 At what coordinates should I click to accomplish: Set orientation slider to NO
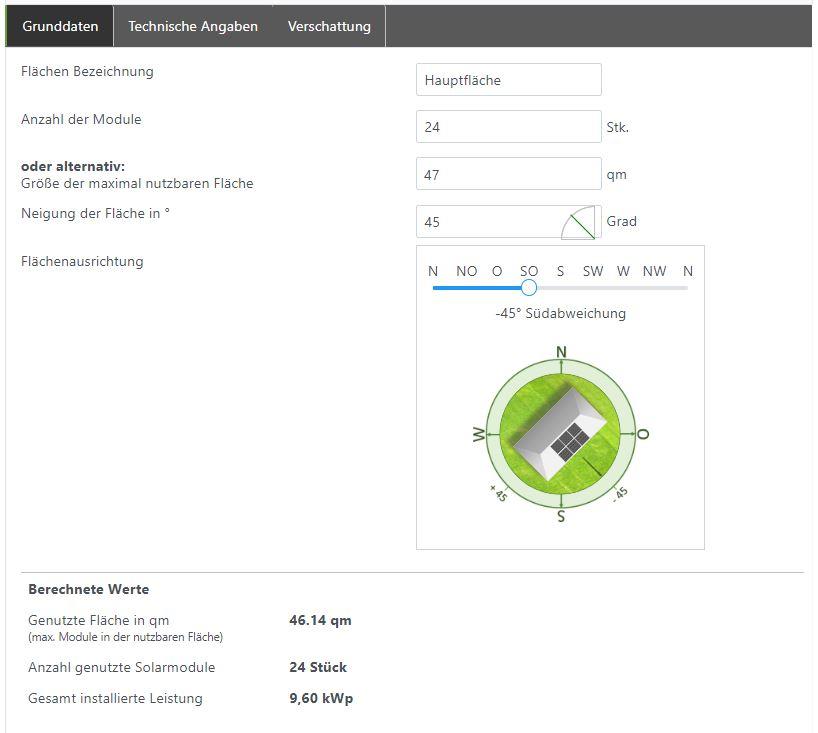466,288
